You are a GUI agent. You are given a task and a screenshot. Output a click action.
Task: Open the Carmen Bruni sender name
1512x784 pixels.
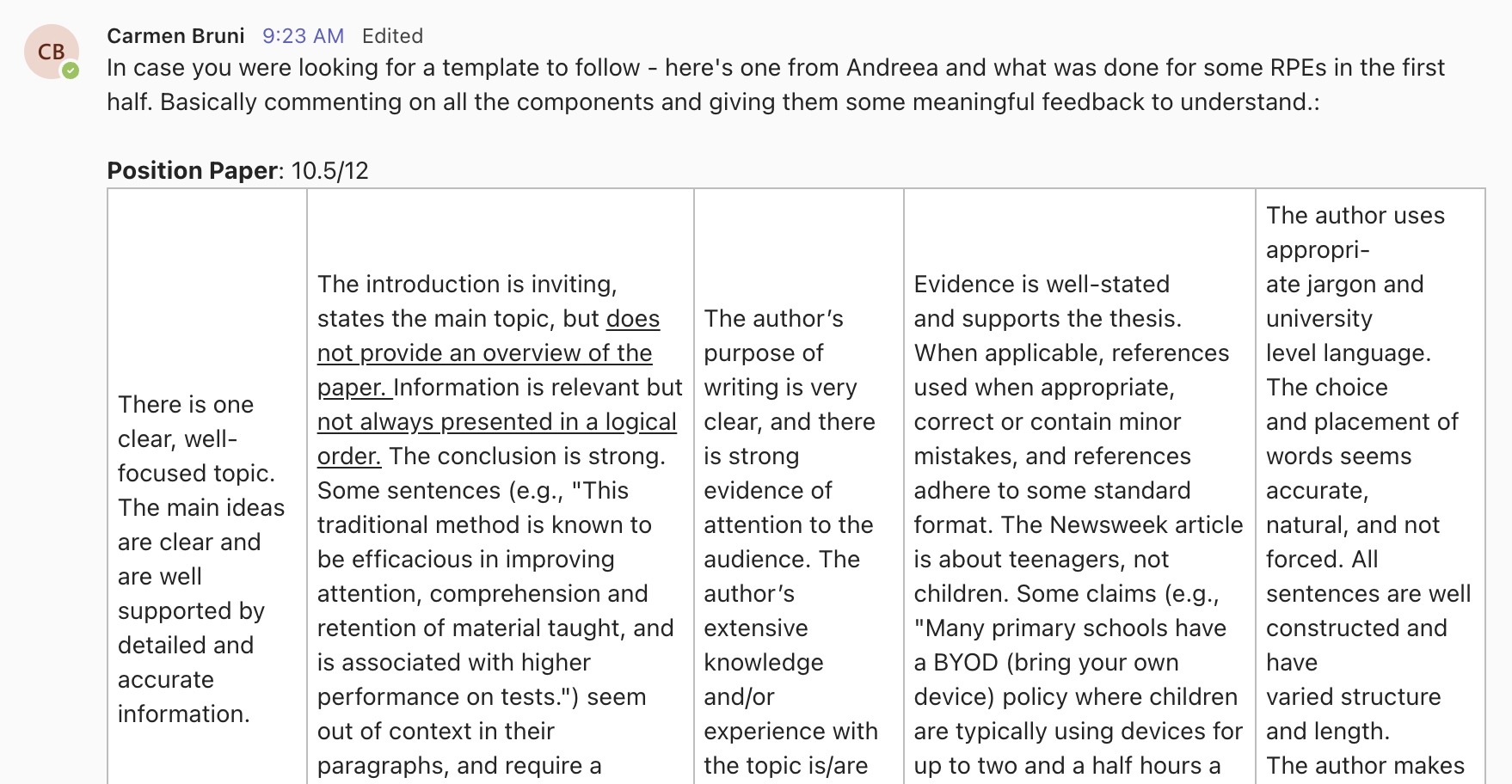[175, 36]
